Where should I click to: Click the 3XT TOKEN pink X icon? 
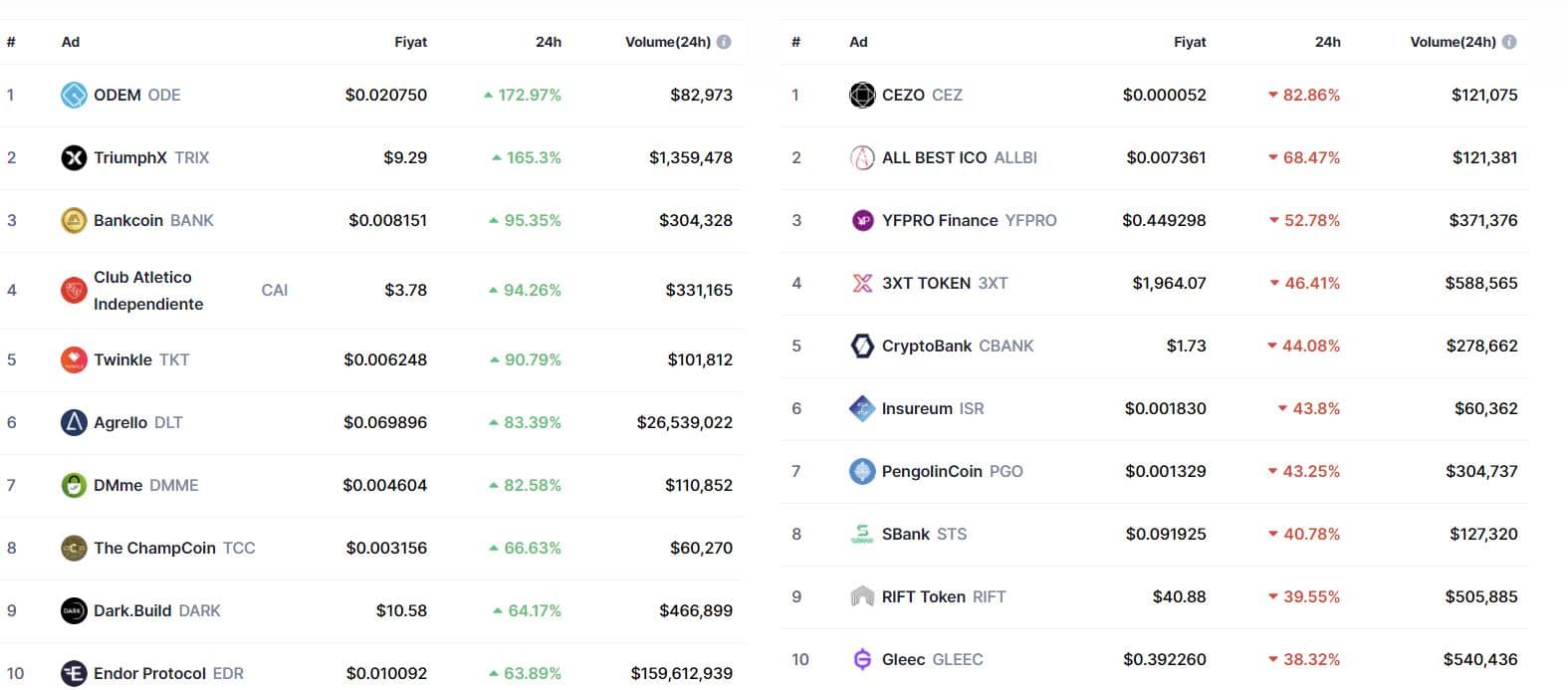click(x=862, y=283)
